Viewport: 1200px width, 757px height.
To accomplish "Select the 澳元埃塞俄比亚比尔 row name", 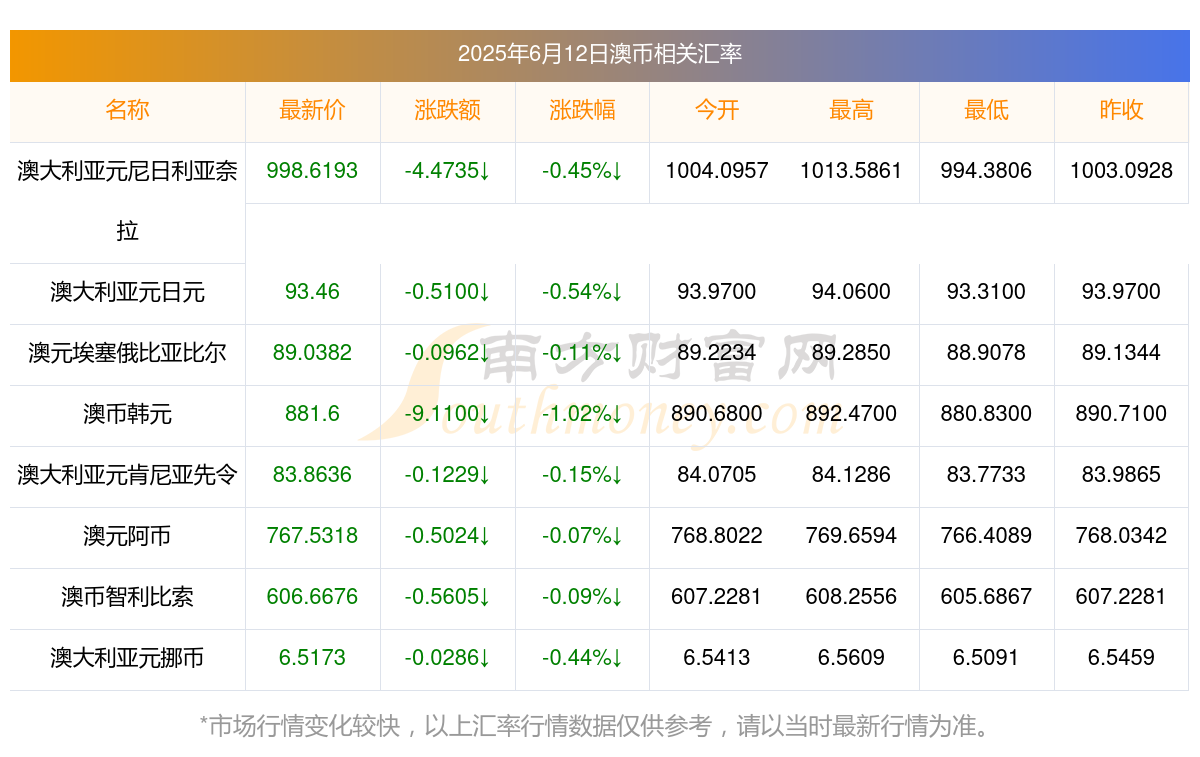I will 127,353.
